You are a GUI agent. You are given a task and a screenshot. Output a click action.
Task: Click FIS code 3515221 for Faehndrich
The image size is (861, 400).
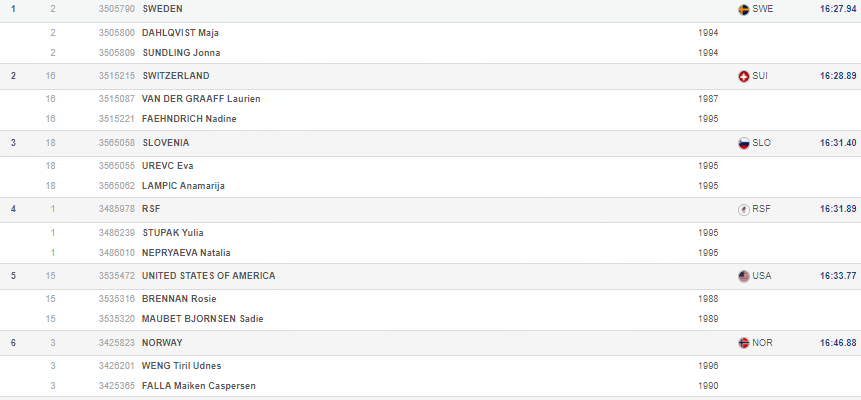(118, 119)
